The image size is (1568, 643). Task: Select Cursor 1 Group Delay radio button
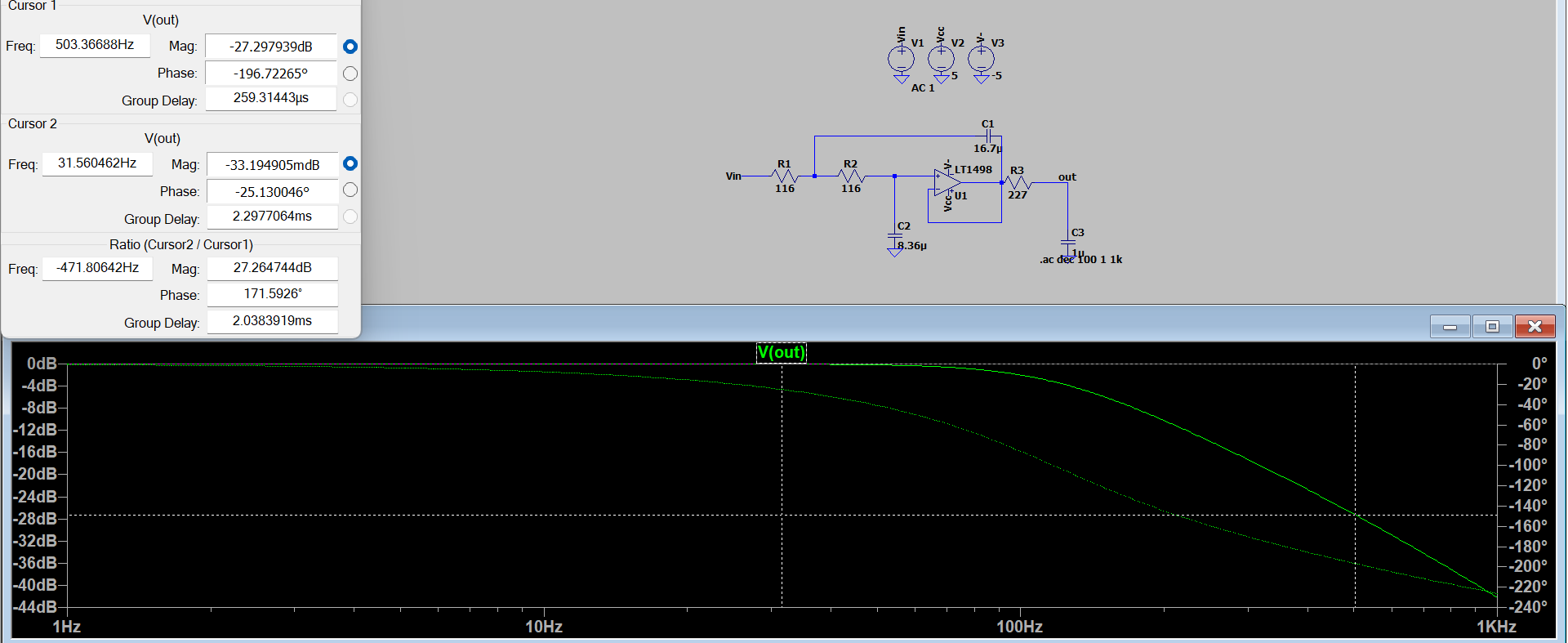(x=350, y=100)
